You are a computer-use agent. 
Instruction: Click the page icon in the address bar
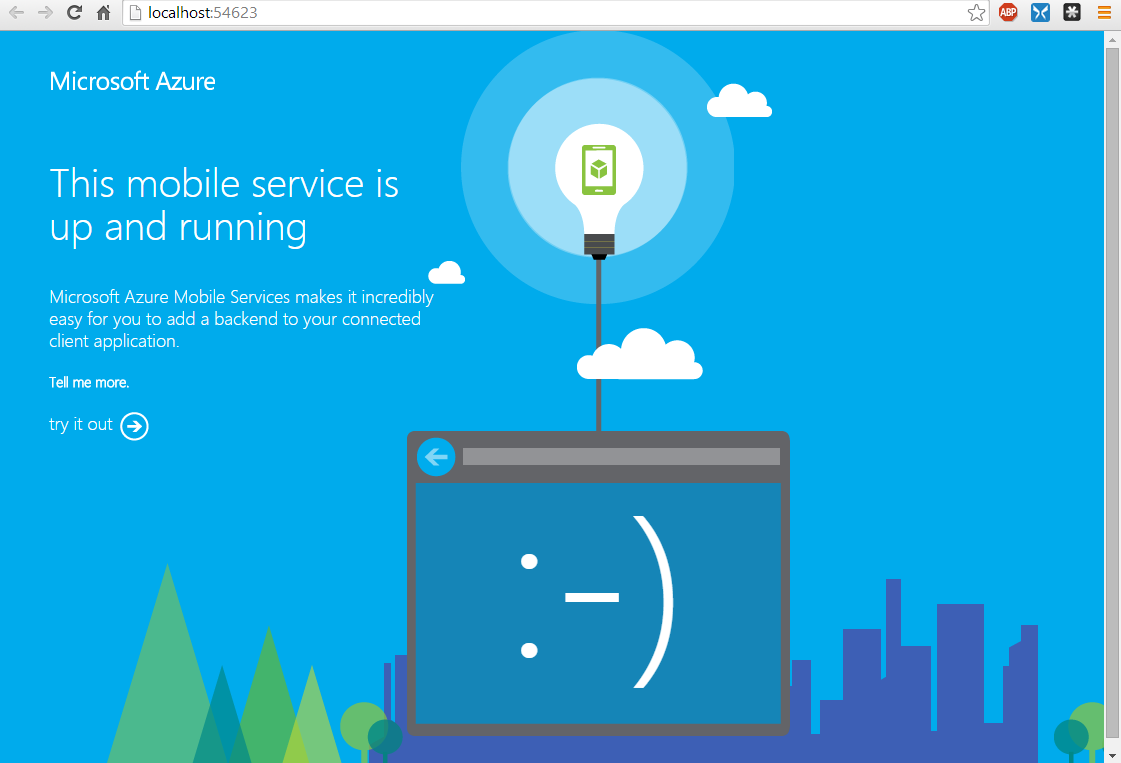(x=135, y=12)
